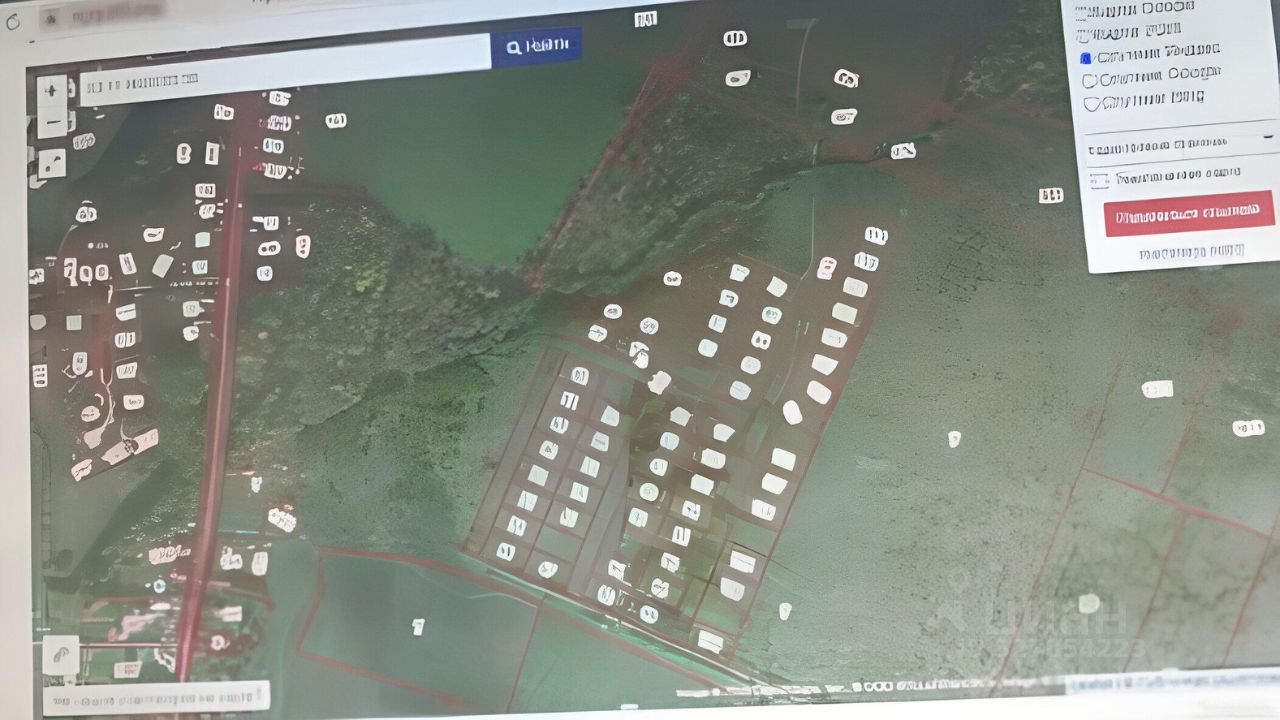Click the link icon button at the map's bottom-left

[61, 655]
